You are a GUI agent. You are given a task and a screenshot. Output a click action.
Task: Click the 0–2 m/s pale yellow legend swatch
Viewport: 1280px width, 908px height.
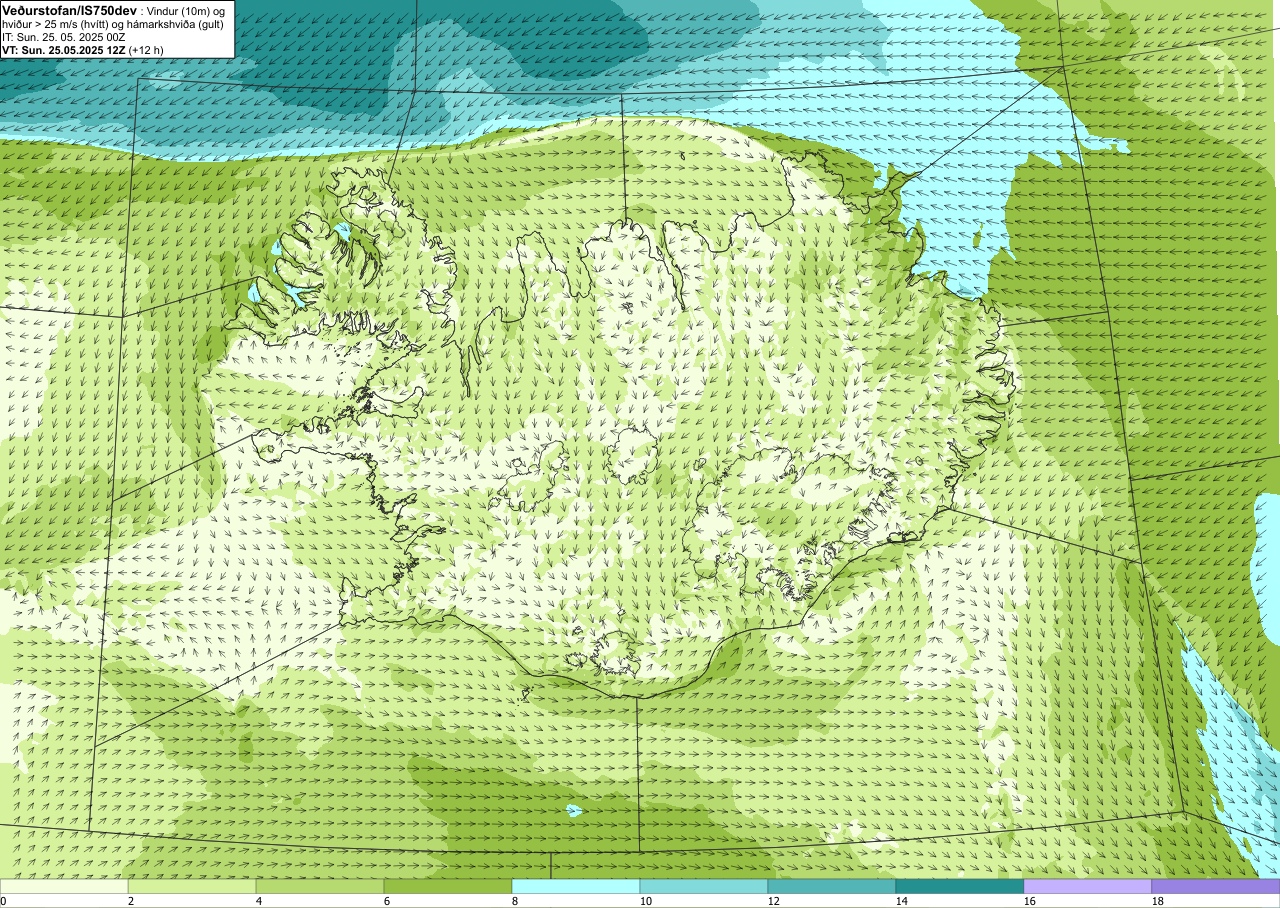[x=64, y=886]
